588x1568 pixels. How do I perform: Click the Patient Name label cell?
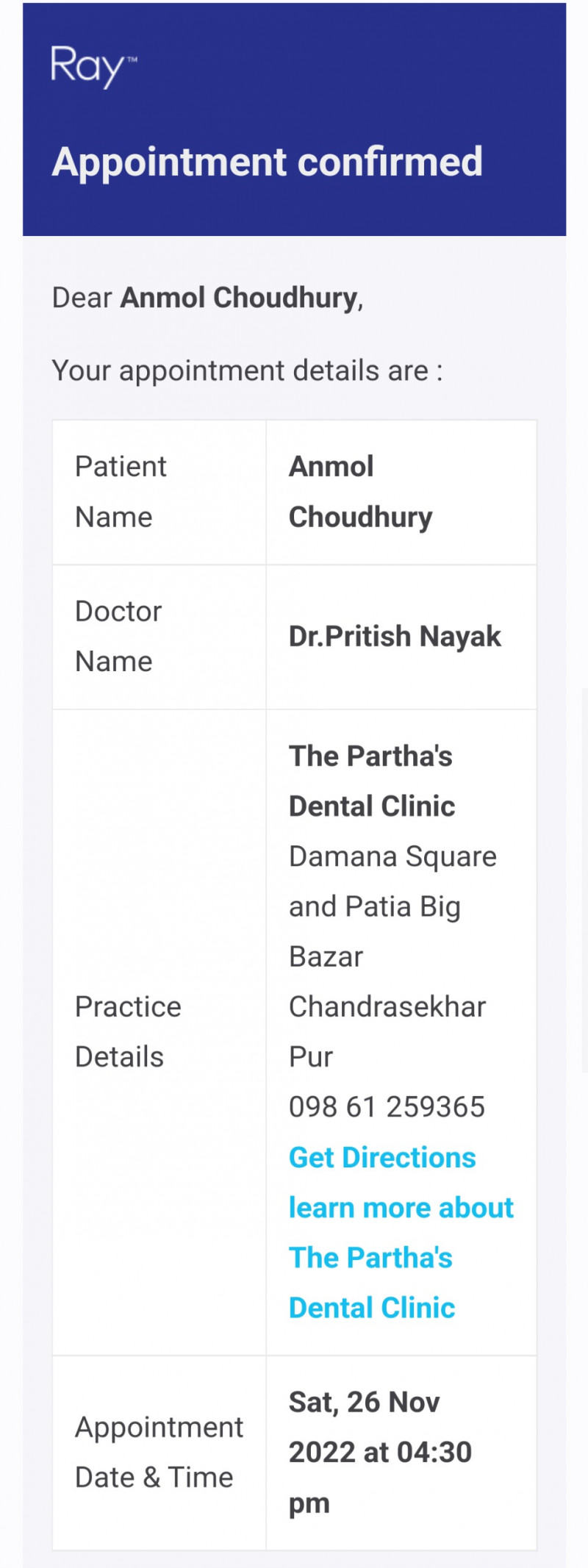121,492
